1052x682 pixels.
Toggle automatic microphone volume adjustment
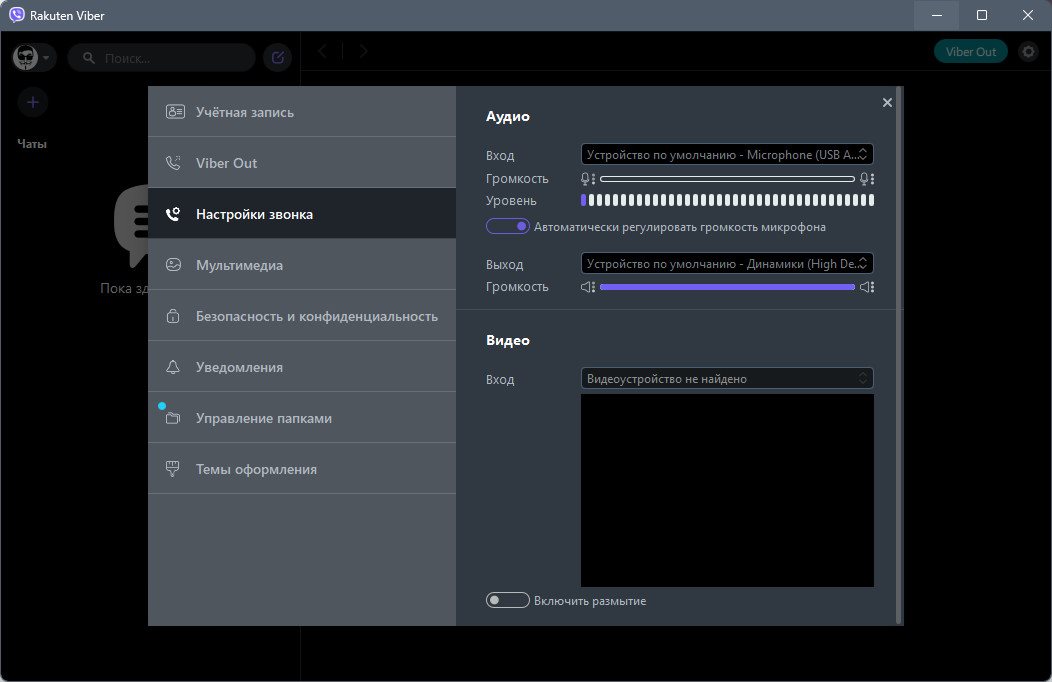[x=507, y=227]
